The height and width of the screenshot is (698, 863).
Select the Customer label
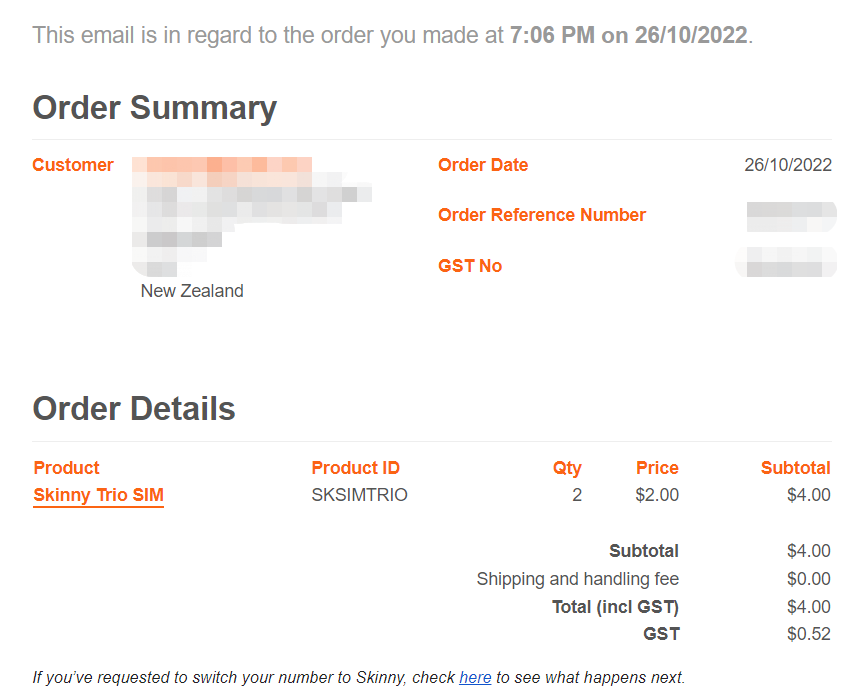pos(73,165)
